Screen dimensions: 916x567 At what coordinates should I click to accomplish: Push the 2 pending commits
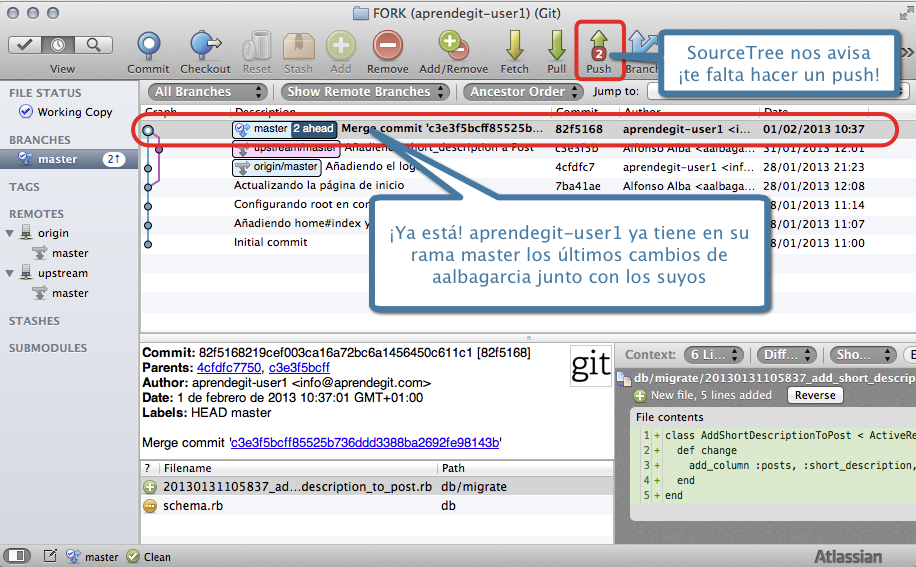tap(599, 46)
